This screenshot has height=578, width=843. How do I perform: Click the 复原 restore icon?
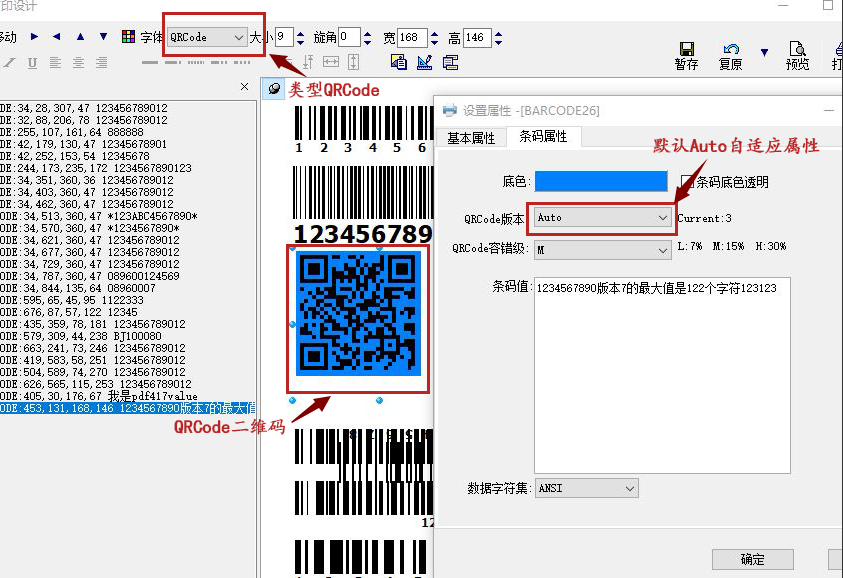pos(731,50)
